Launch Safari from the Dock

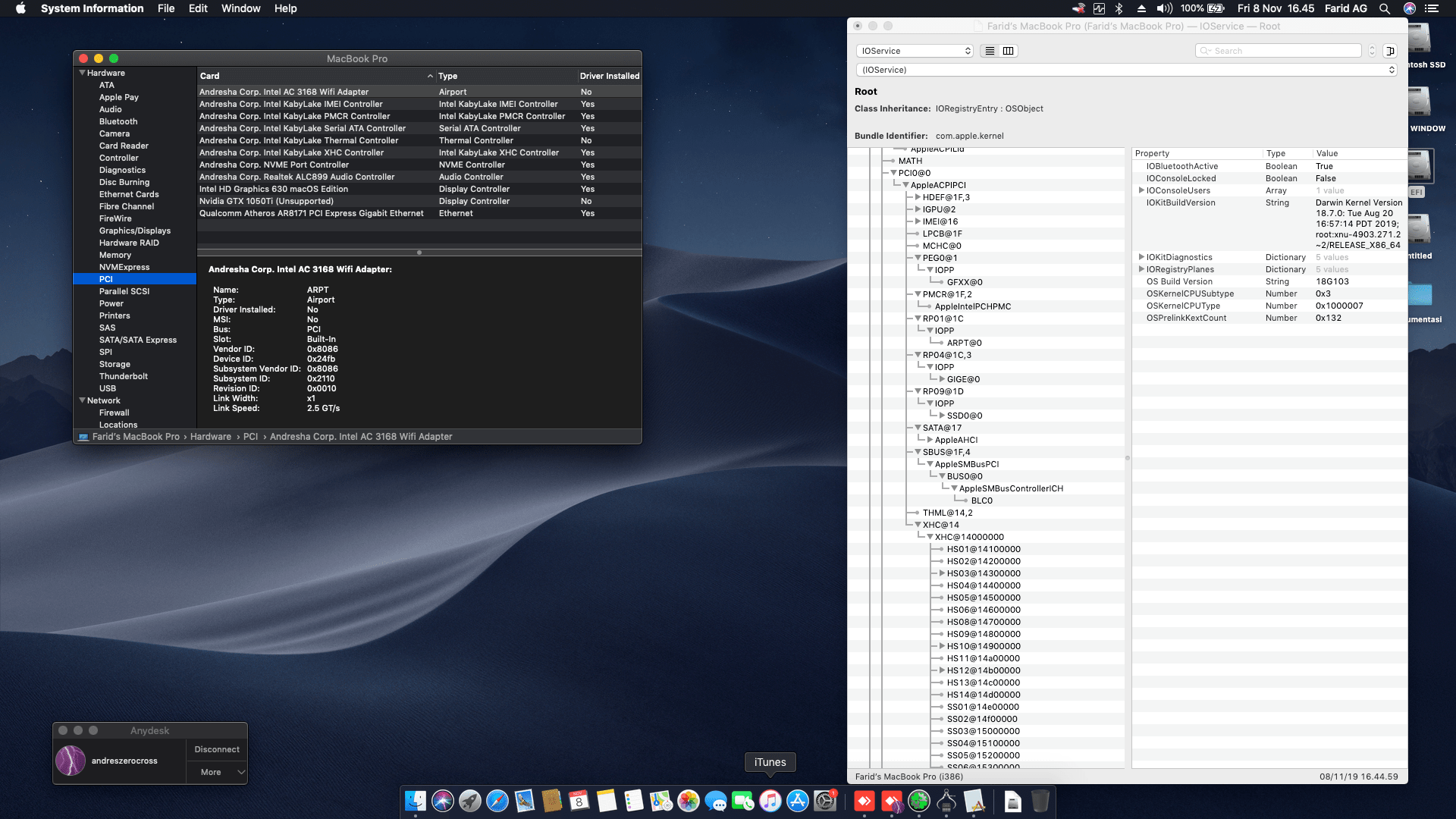(x=497, y=801)
